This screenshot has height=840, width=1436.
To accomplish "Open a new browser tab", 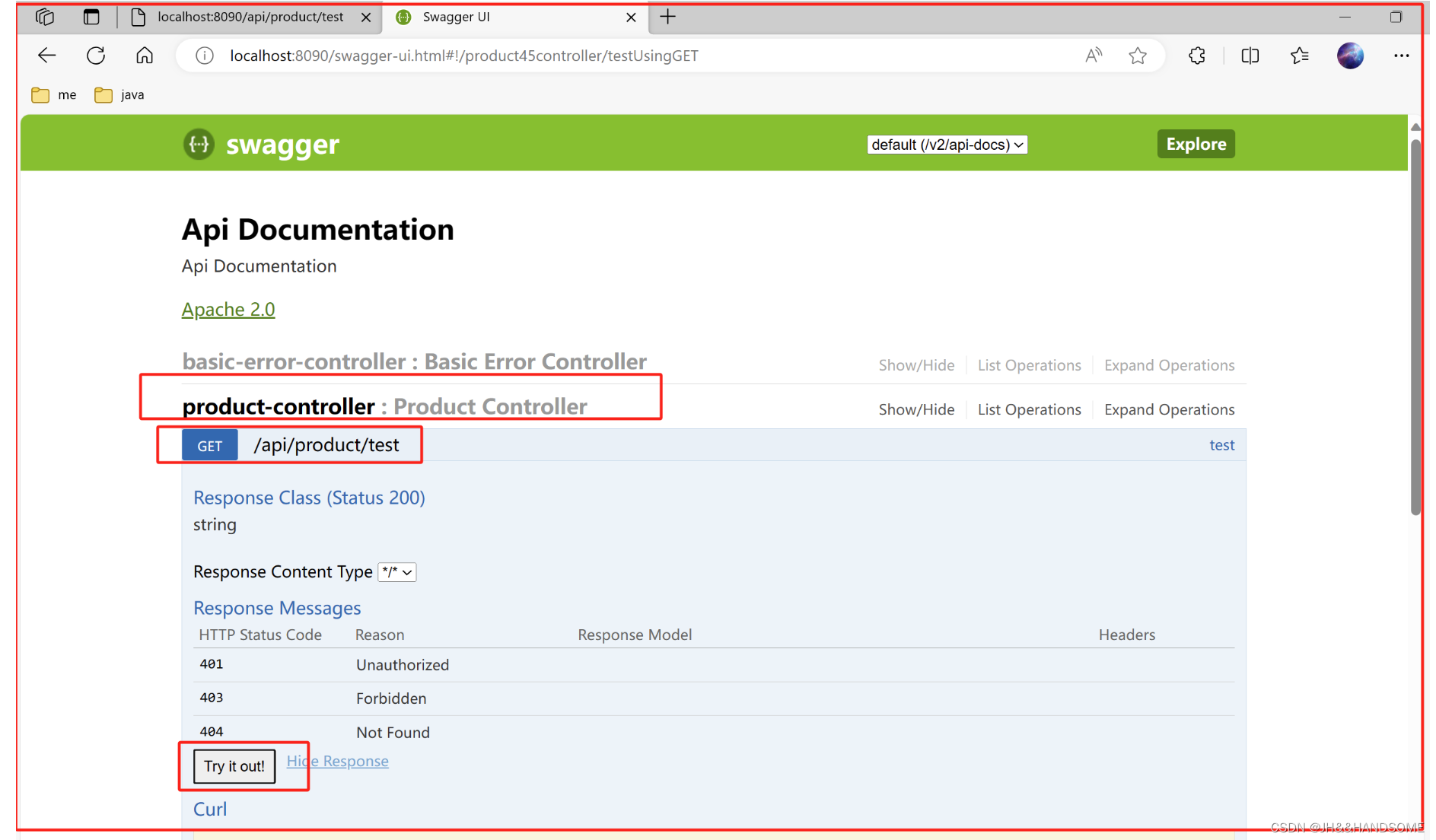I will 667,17.
